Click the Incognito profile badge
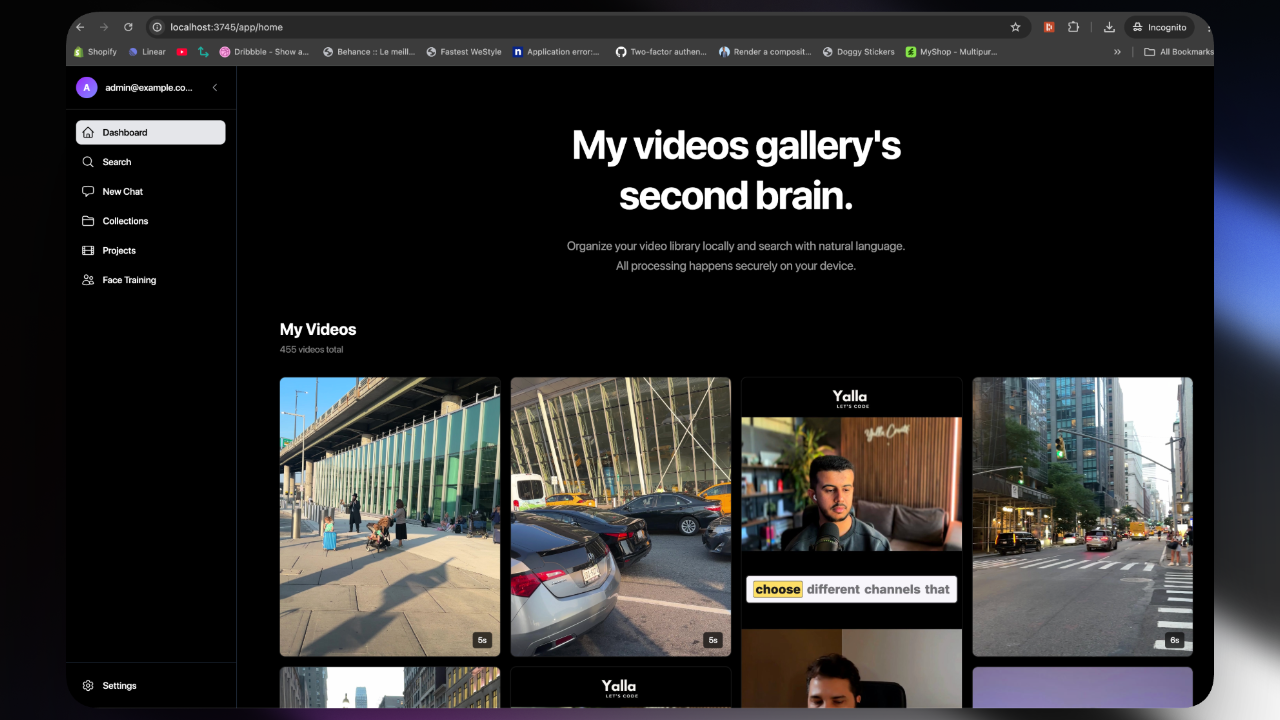1280x720 pixels. pyautogui.click(x=1158, y=27)
